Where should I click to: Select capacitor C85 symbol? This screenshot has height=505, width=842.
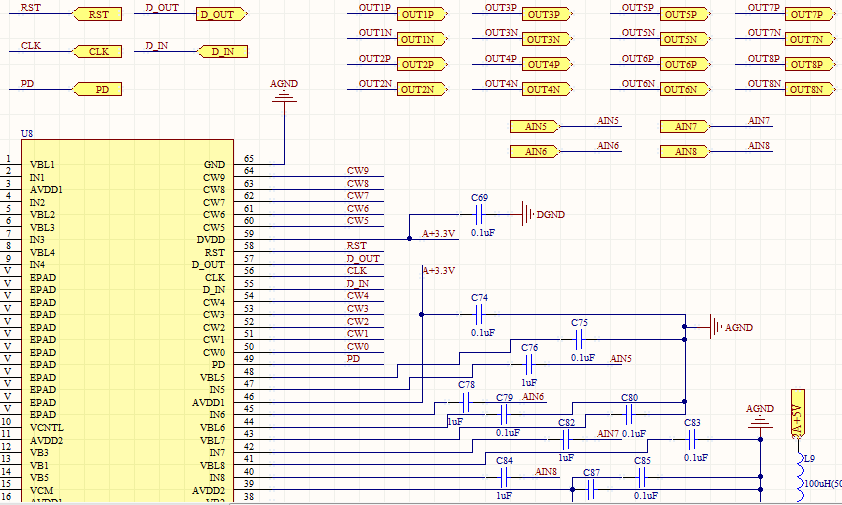(641, 477)
